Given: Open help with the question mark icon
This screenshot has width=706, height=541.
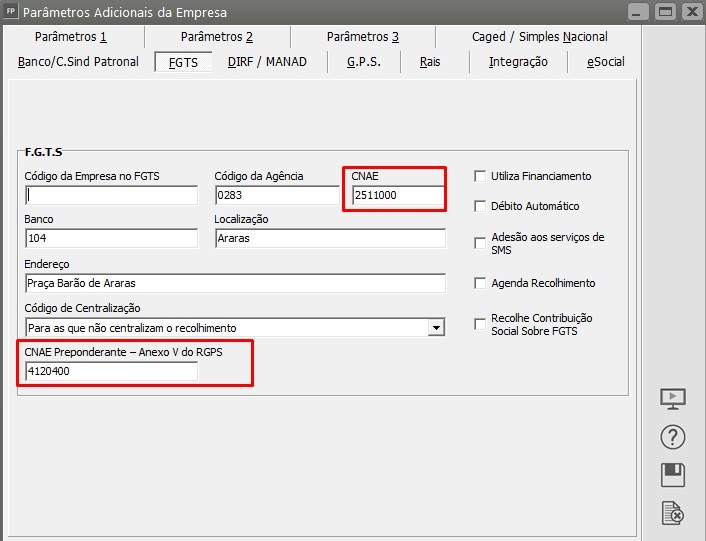Looking at the screenshot, I should [673, 437].
